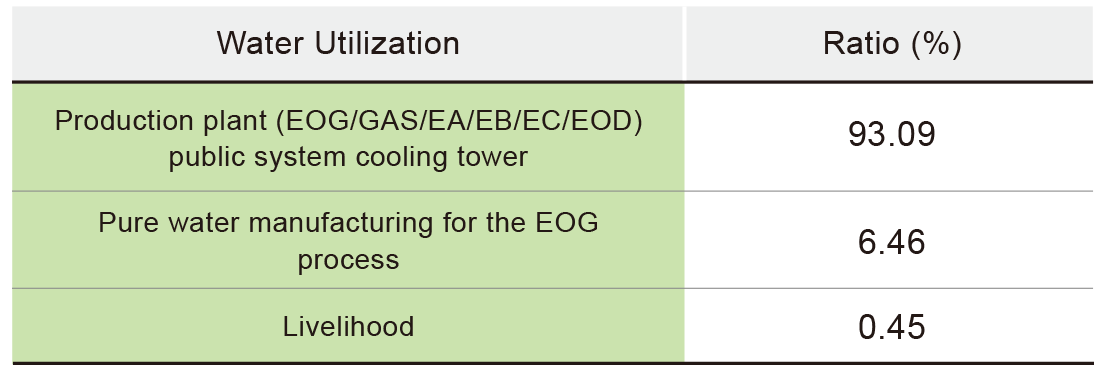Select the Ratio (%) column header

coord(892,44)
